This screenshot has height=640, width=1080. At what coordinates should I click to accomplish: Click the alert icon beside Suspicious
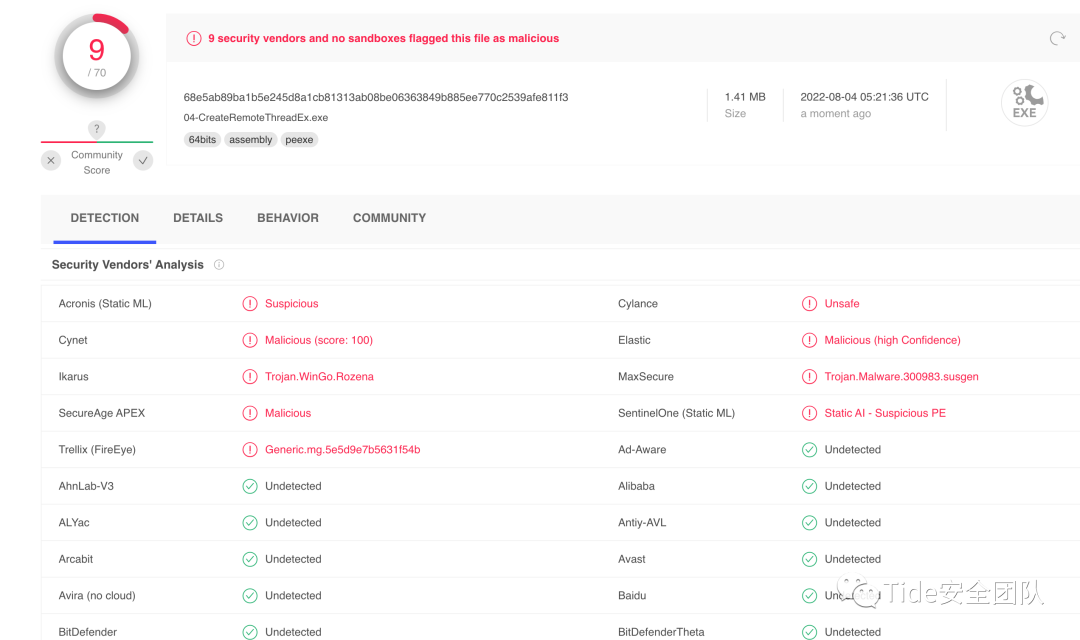click(x=250, y=304)
